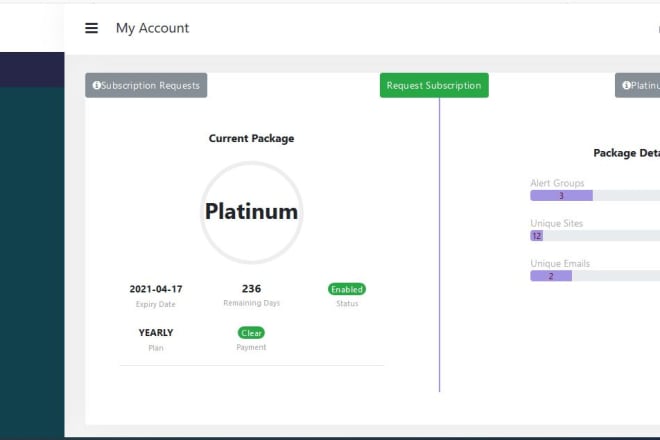Click the YEARLY plan value
660x440 pixels.
pos(156,333)
